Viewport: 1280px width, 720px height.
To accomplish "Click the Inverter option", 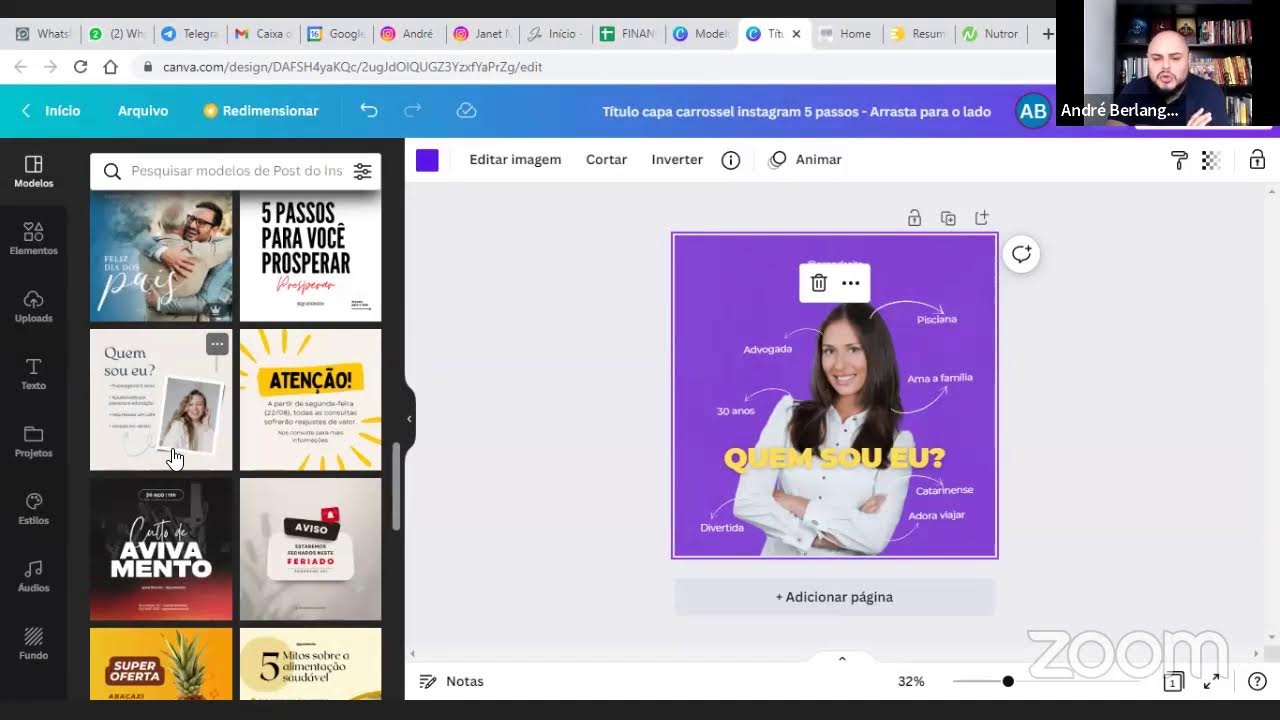I will [x=677, y=160].
